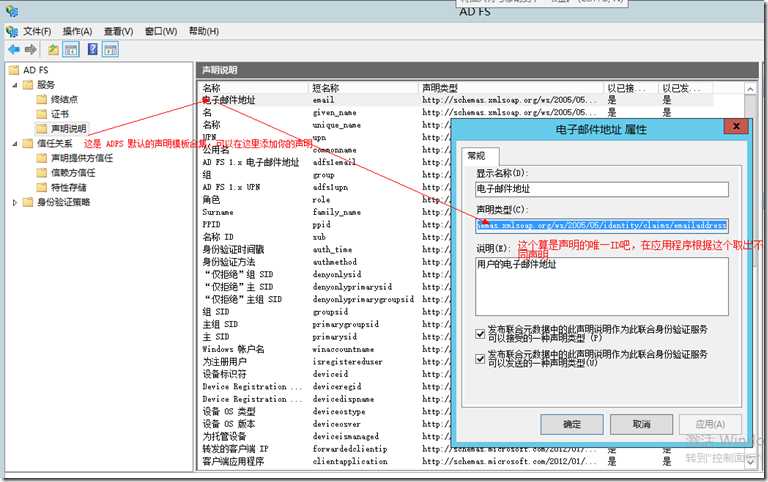This screenshot has height=482, width=768.
Task: Sort by the 名称 column header
Action: 254,88
